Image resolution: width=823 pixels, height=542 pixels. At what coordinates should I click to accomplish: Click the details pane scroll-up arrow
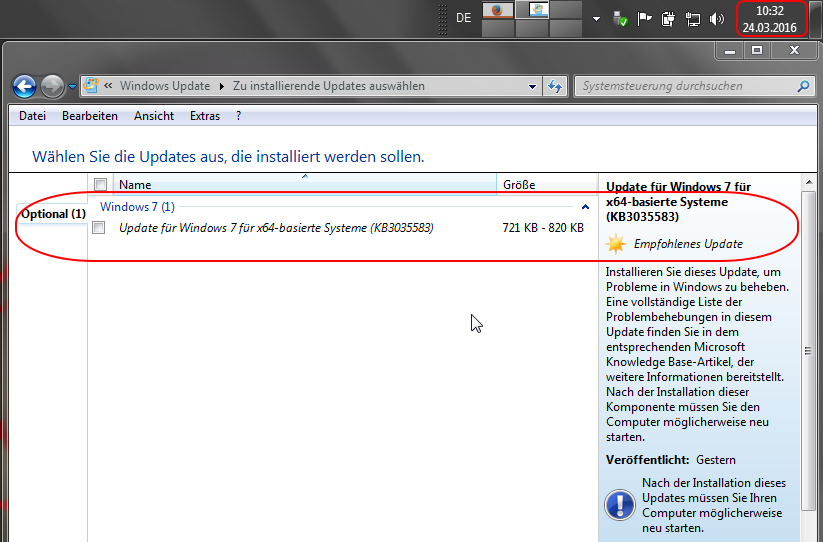[x=808, y=183]
